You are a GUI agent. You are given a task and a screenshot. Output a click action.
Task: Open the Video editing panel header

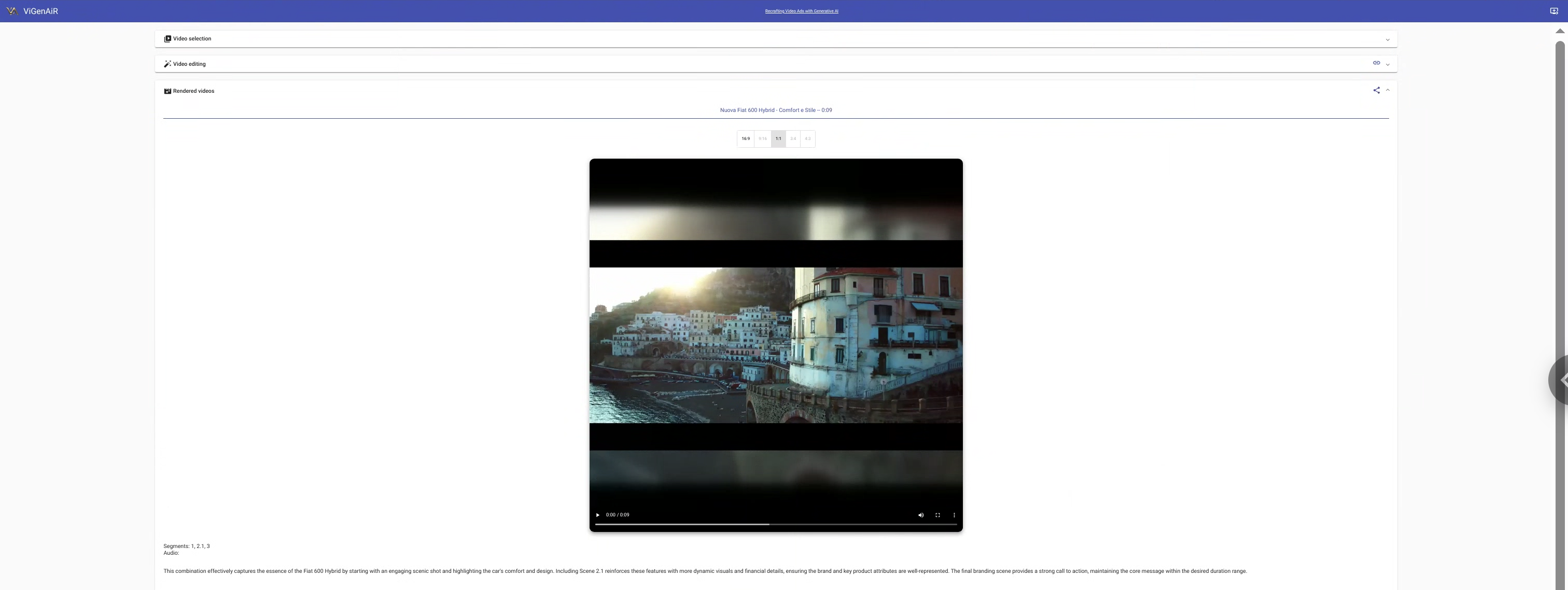[776, 64]
